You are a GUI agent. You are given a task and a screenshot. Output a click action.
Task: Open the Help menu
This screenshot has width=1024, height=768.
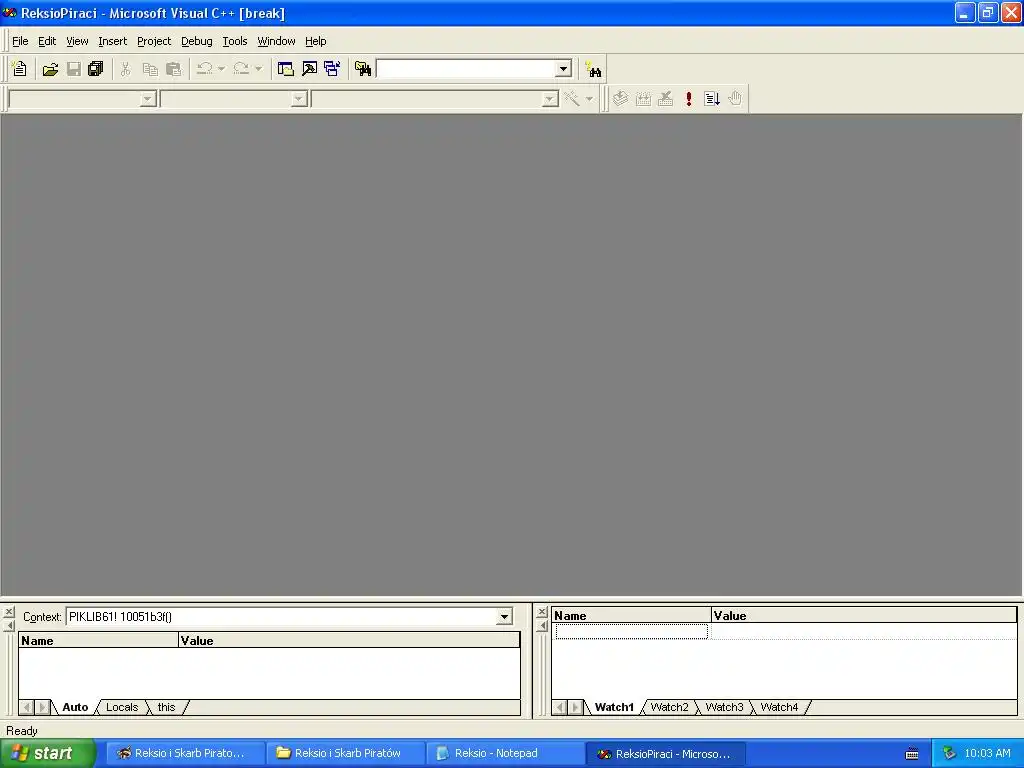(x=315, y=41)
